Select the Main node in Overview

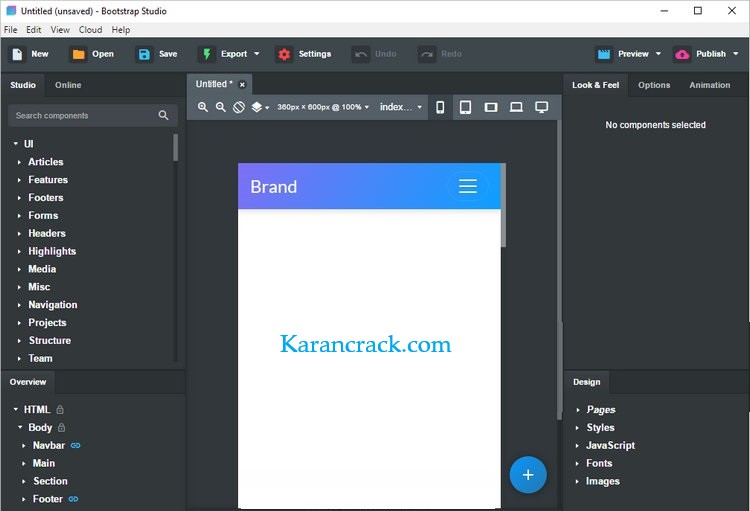(44, 463)
